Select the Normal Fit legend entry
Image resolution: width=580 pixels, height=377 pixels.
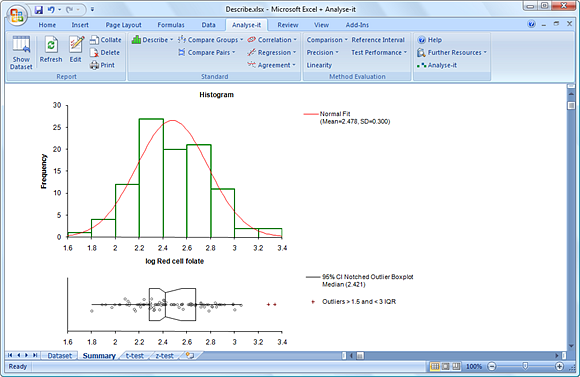click(347, 118)
